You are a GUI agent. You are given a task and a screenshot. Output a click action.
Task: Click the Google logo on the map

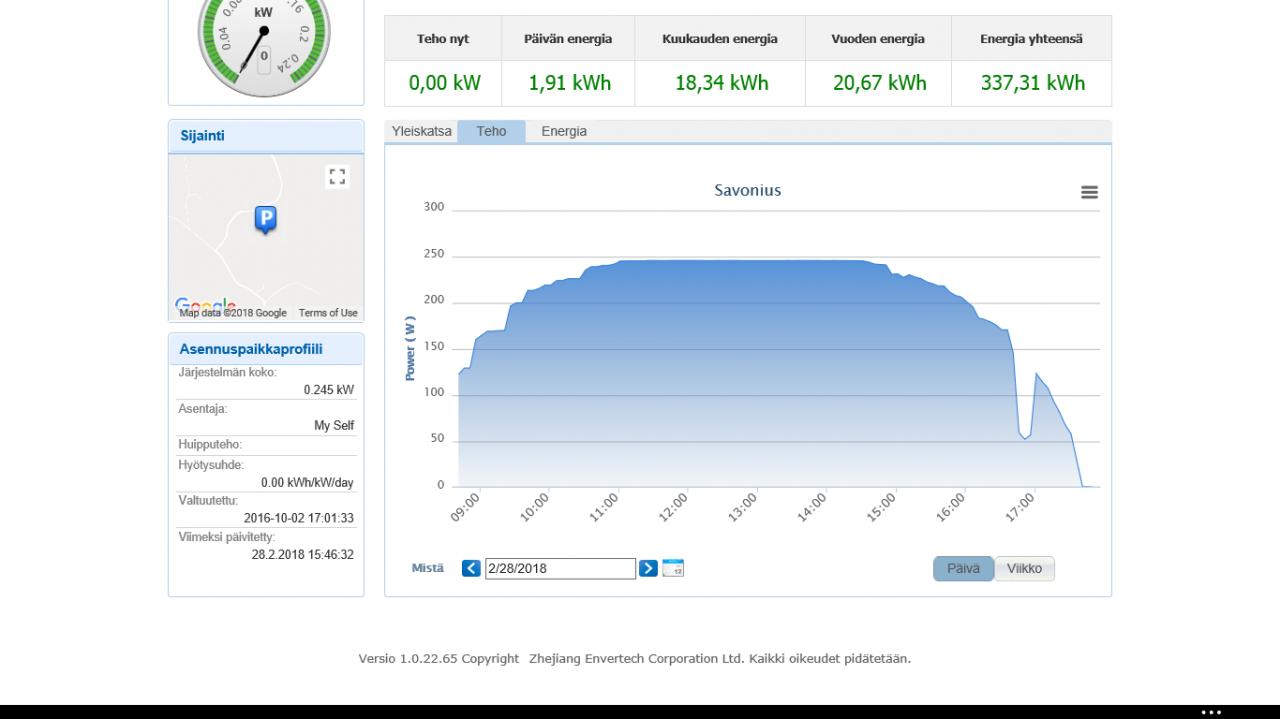tap(205, 305)
